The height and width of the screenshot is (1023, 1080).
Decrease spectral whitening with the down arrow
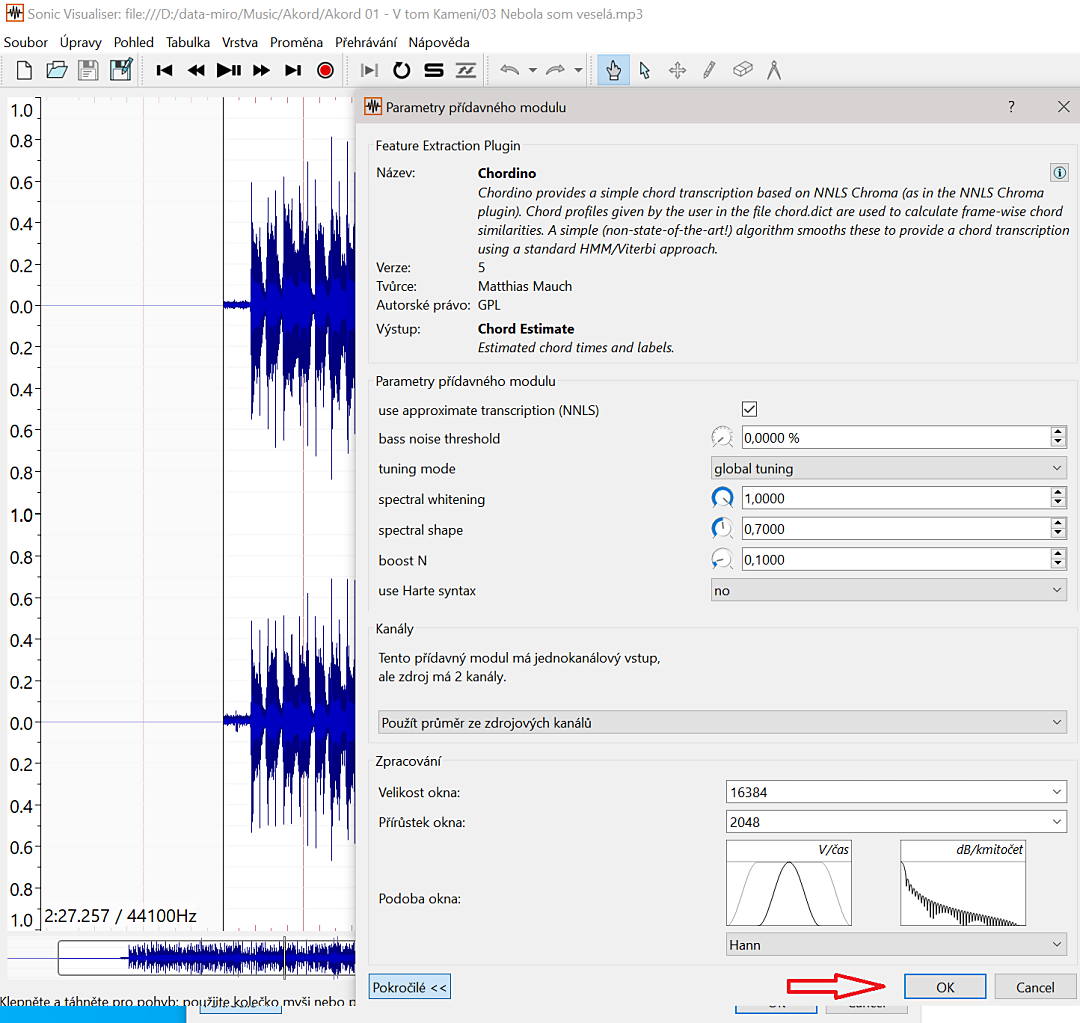1059,504
